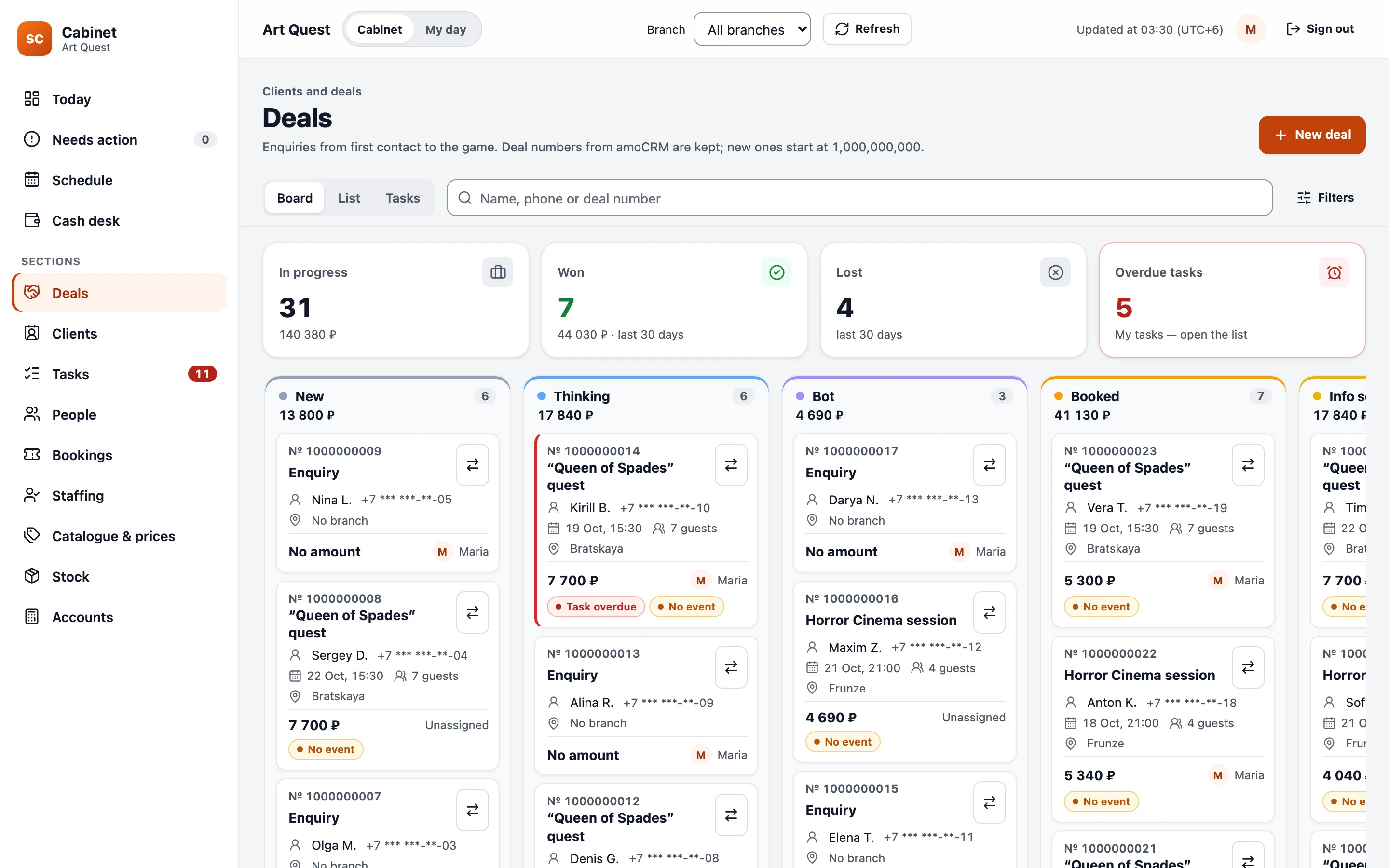This screenshot has width=1389, height=868.
Task: Click the transfer arrows icon on deal 1000000013
Action: click(731, 668)
